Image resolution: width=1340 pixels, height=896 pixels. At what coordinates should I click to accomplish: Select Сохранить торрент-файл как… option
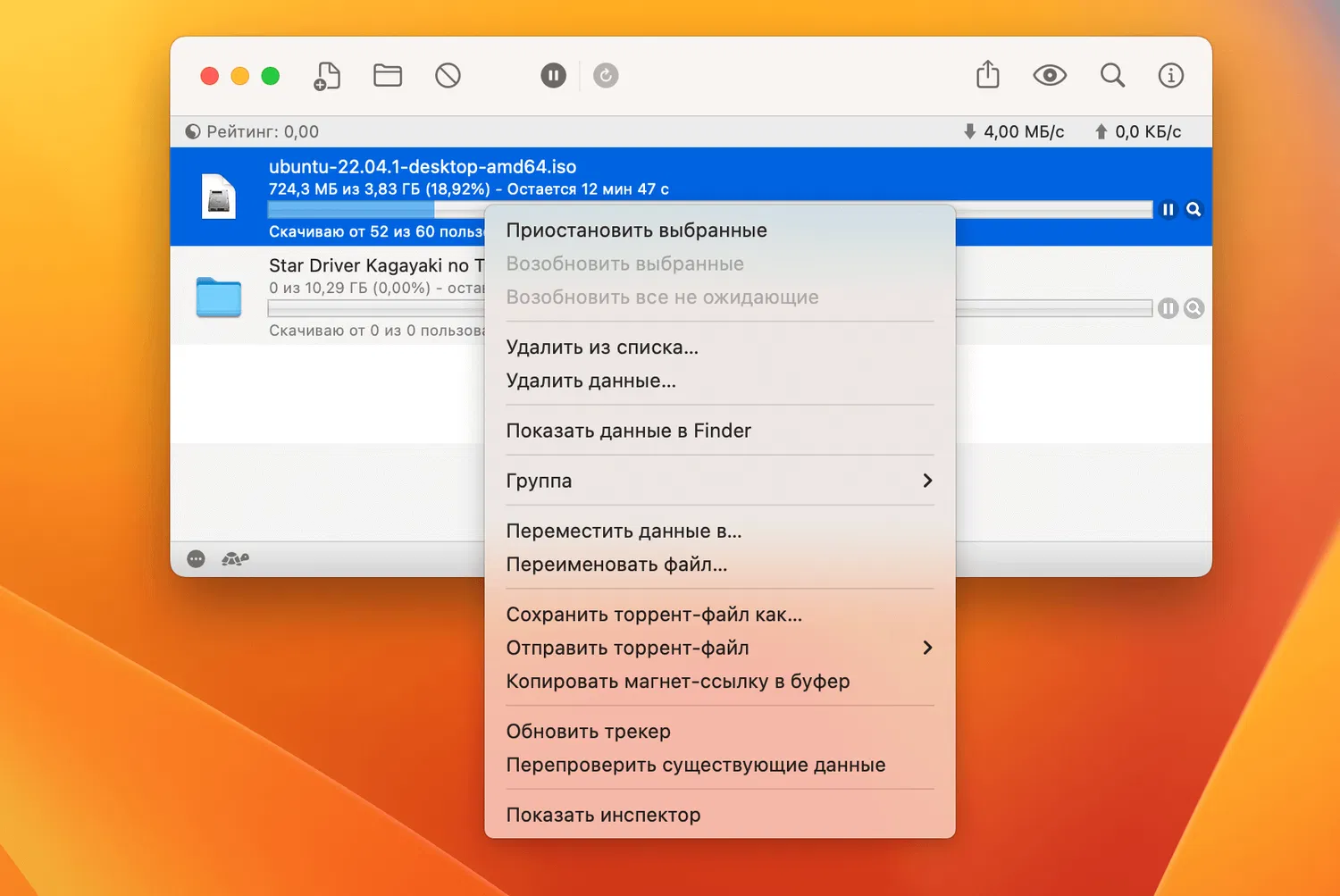coord(720,615)
